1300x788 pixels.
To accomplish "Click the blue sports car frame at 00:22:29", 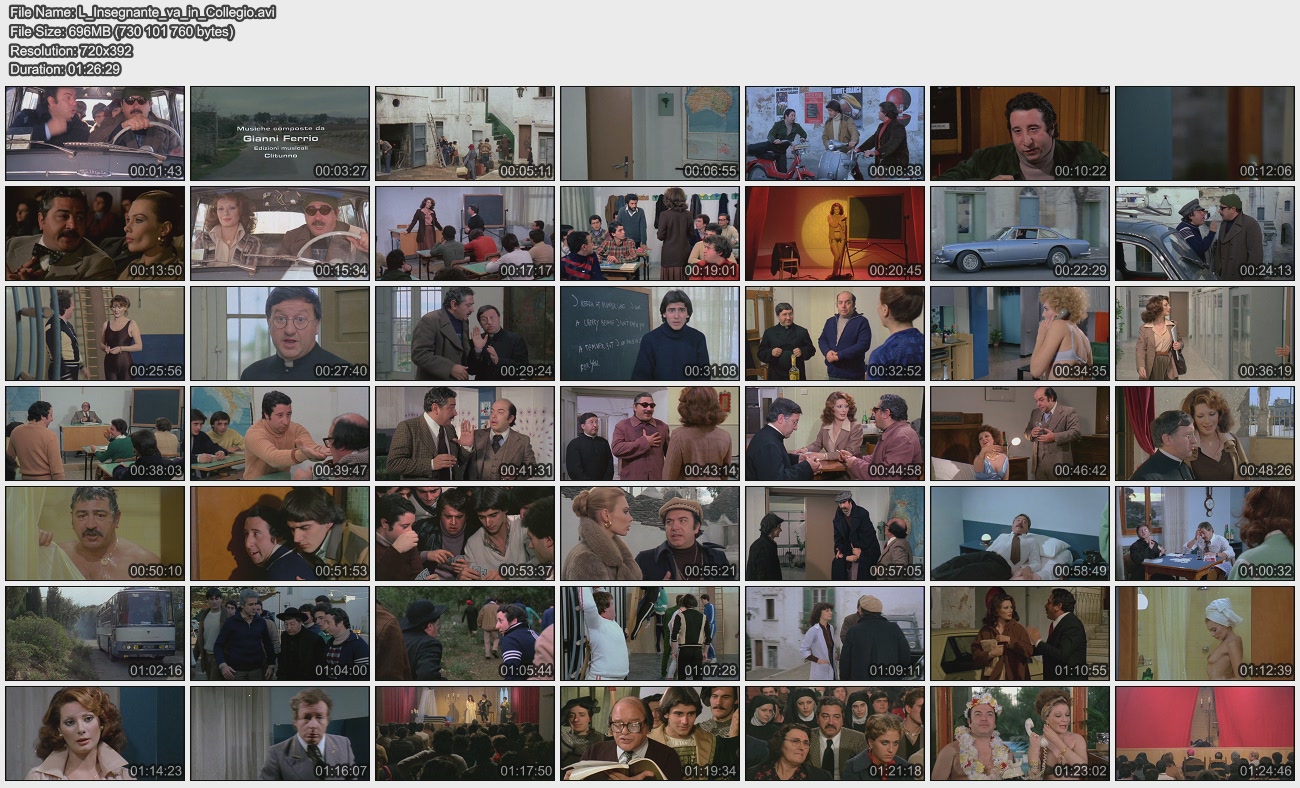I will click(1020, 233).
